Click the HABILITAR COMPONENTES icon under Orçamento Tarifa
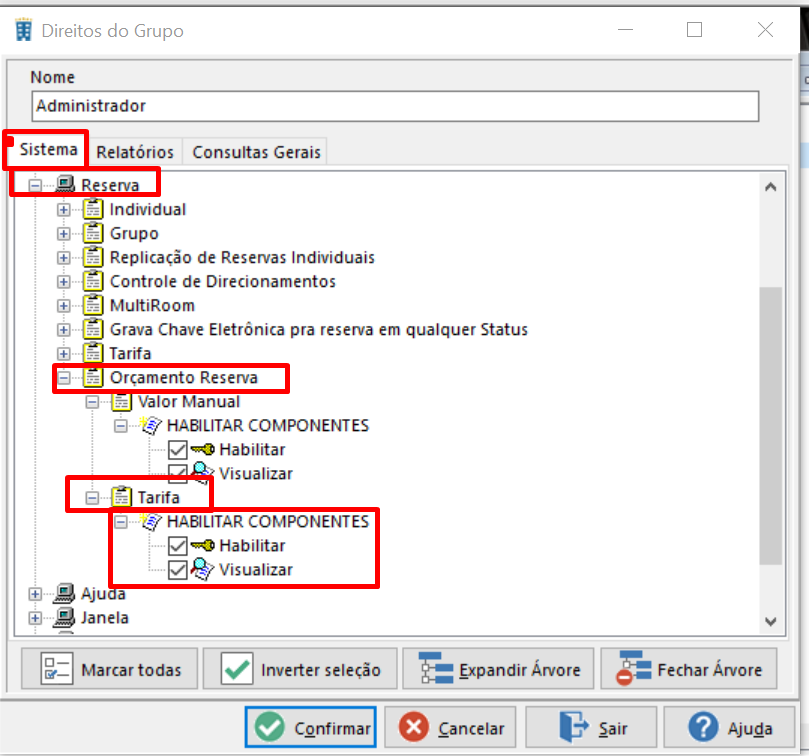This screenshot has width=809, height=756. (x=151, y=521)
